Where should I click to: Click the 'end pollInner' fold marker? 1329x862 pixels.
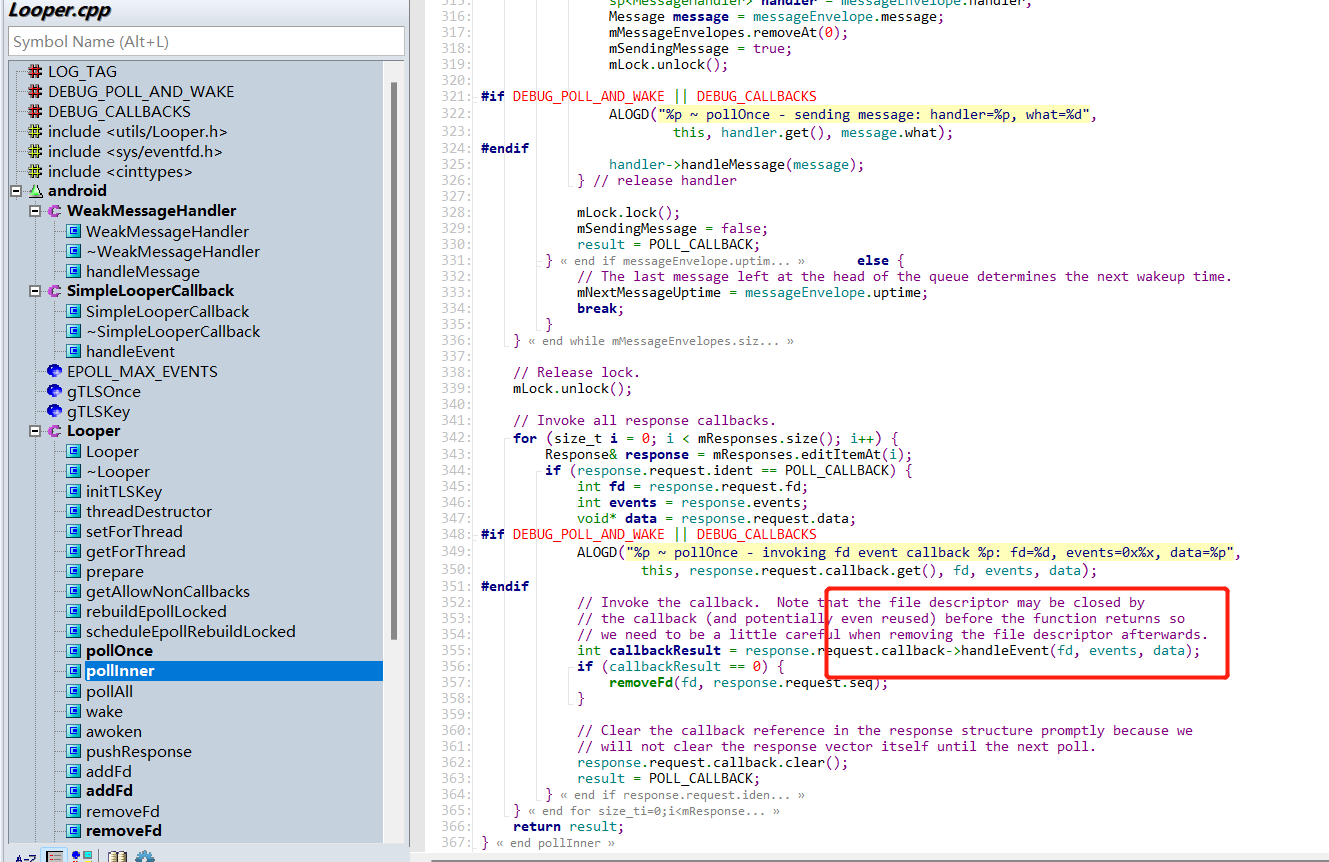(553, 843)
